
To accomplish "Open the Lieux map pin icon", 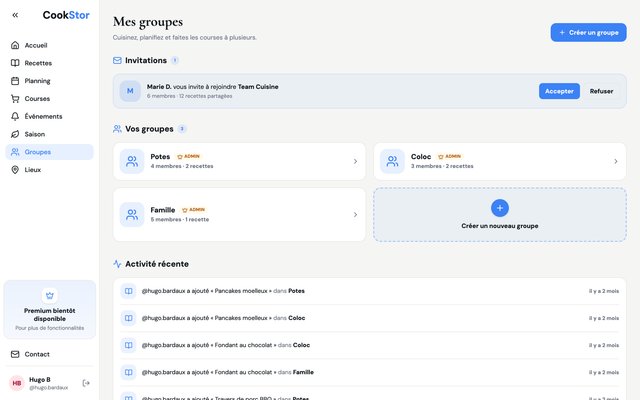I will tap(15, 169).
